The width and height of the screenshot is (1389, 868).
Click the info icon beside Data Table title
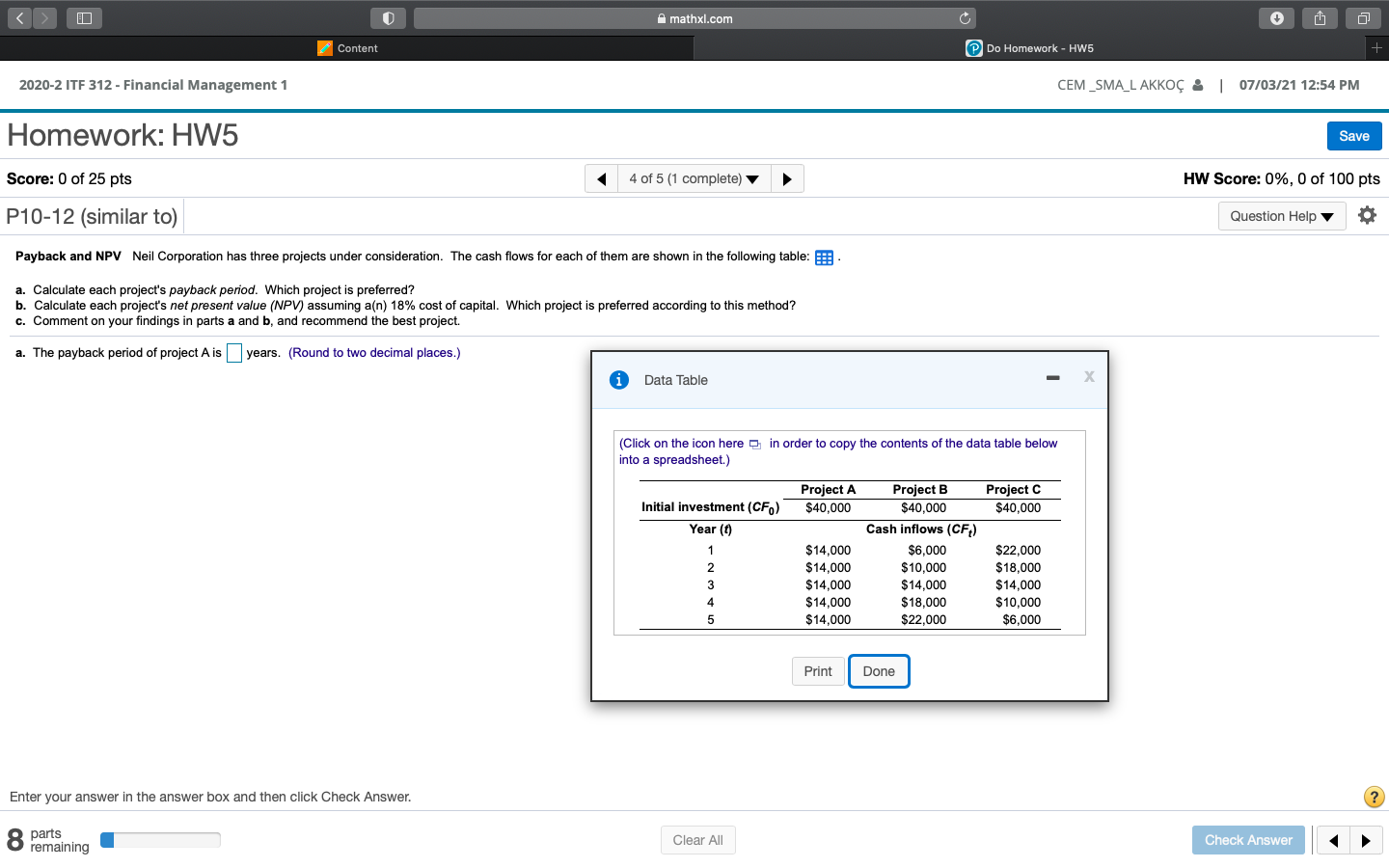coord(618,380)
